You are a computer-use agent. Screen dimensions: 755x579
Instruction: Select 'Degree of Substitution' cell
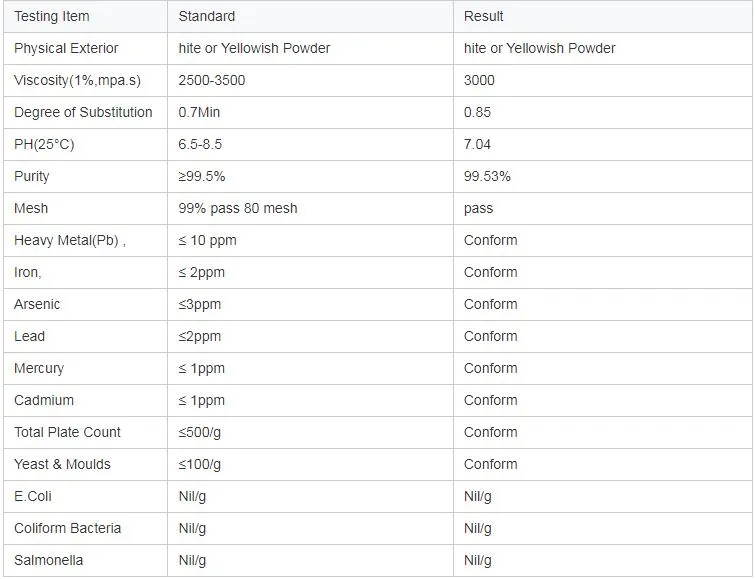(x=83, y=112)
